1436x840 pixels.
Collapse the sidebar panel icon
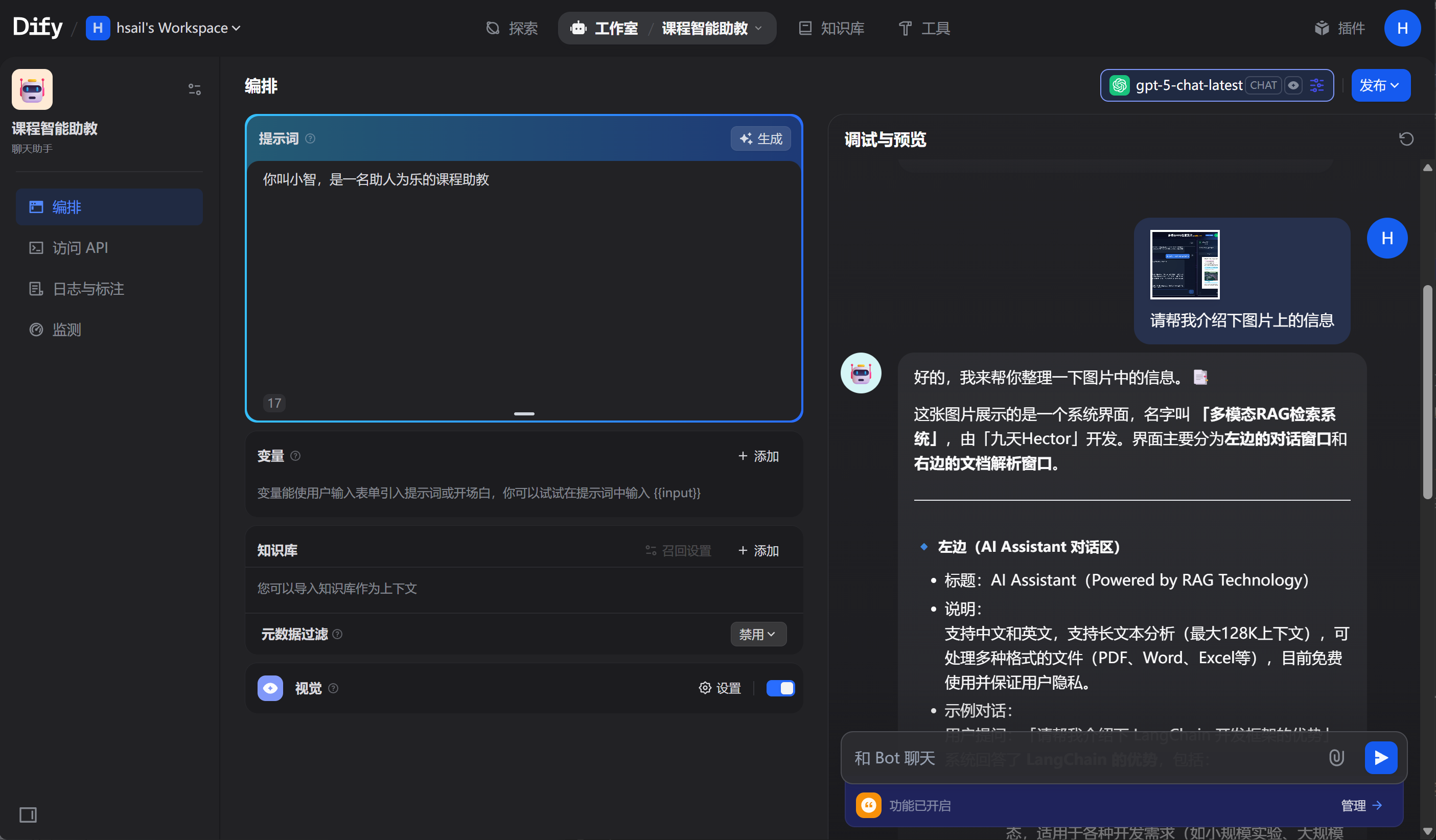[28, 815]
